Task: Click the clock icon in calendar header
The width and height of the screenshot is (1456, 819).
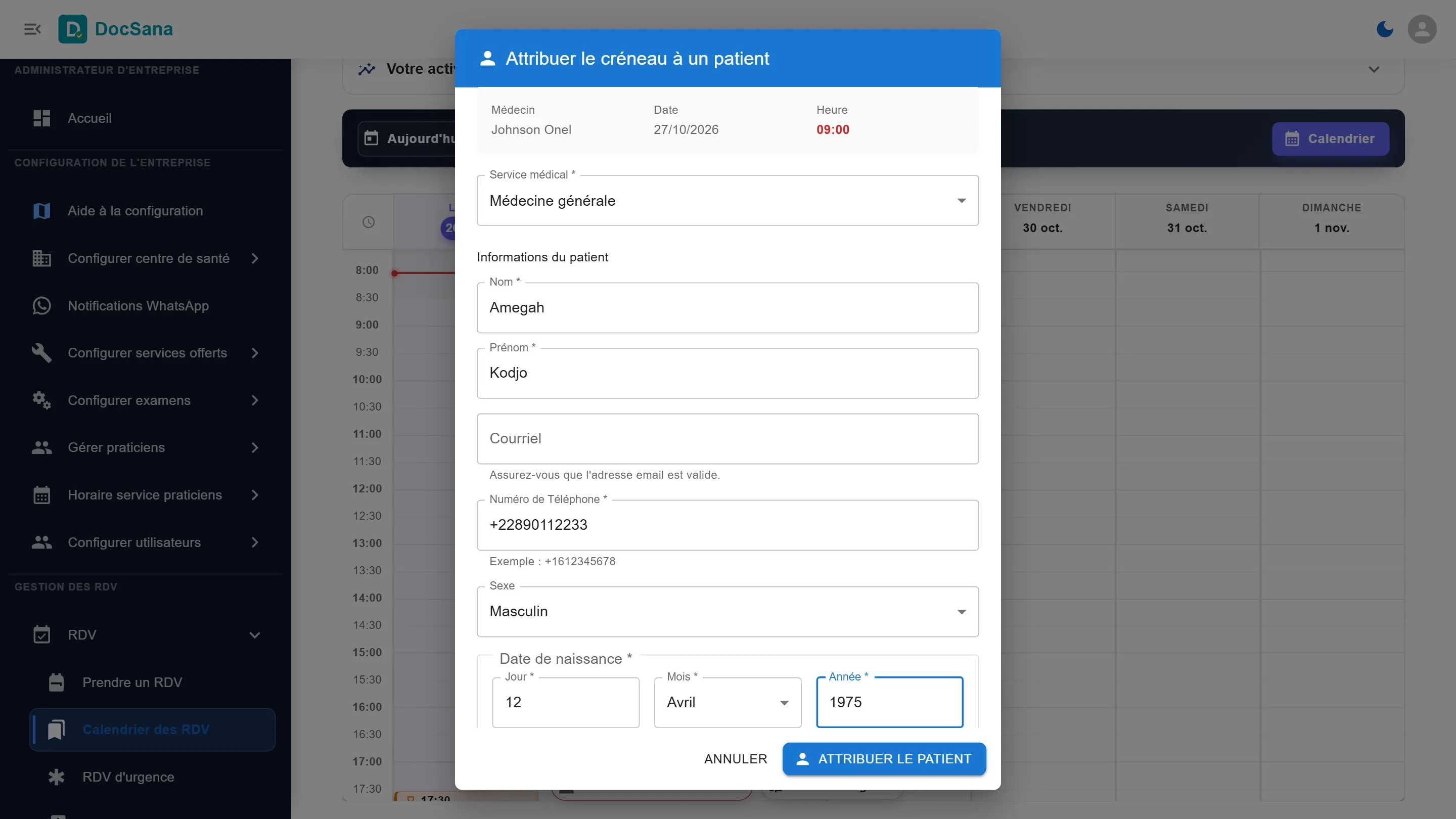Action: (369, 222)
